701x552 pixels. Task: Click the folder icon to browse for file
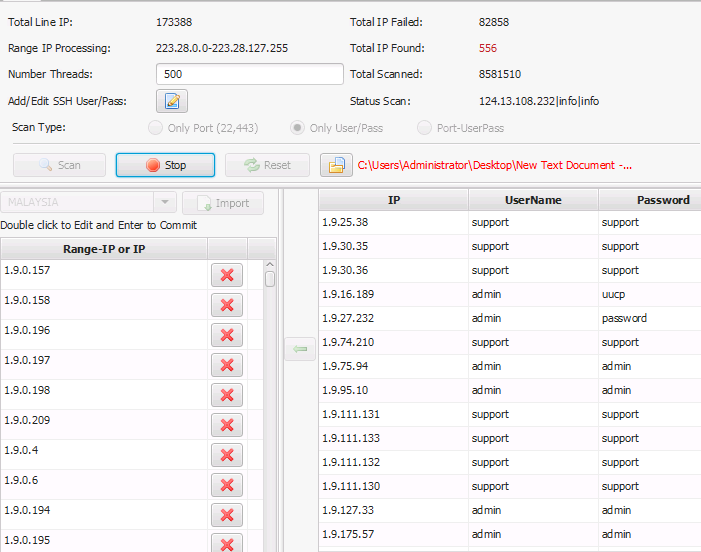[x=337, y=165]
